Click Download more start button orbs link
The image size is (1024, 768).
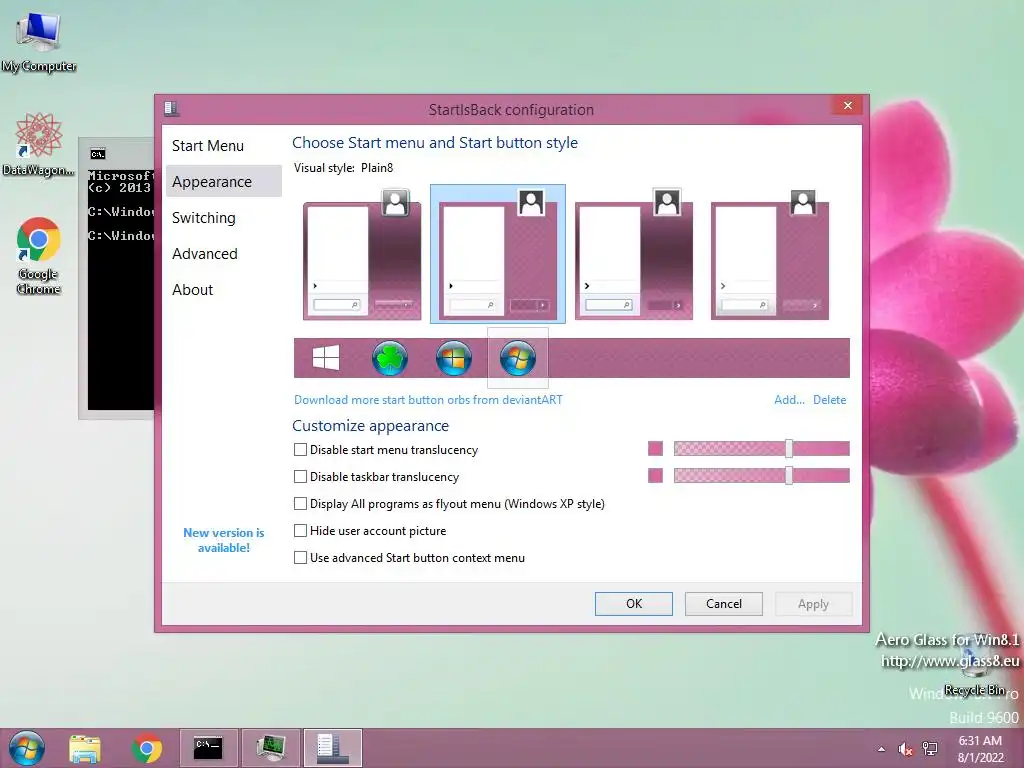(x=428, y=400)
